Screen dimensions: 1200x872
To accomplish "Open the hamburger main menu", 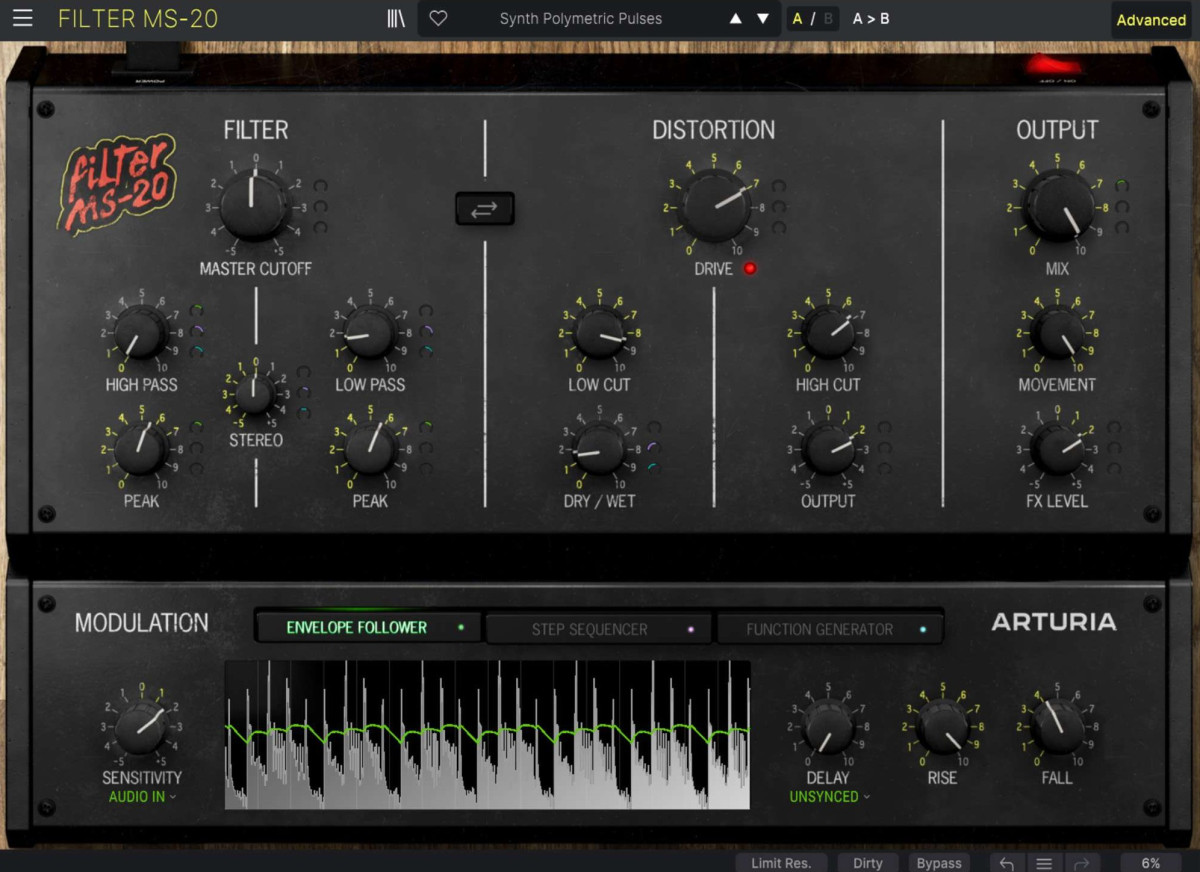I will tap(22, 18).
